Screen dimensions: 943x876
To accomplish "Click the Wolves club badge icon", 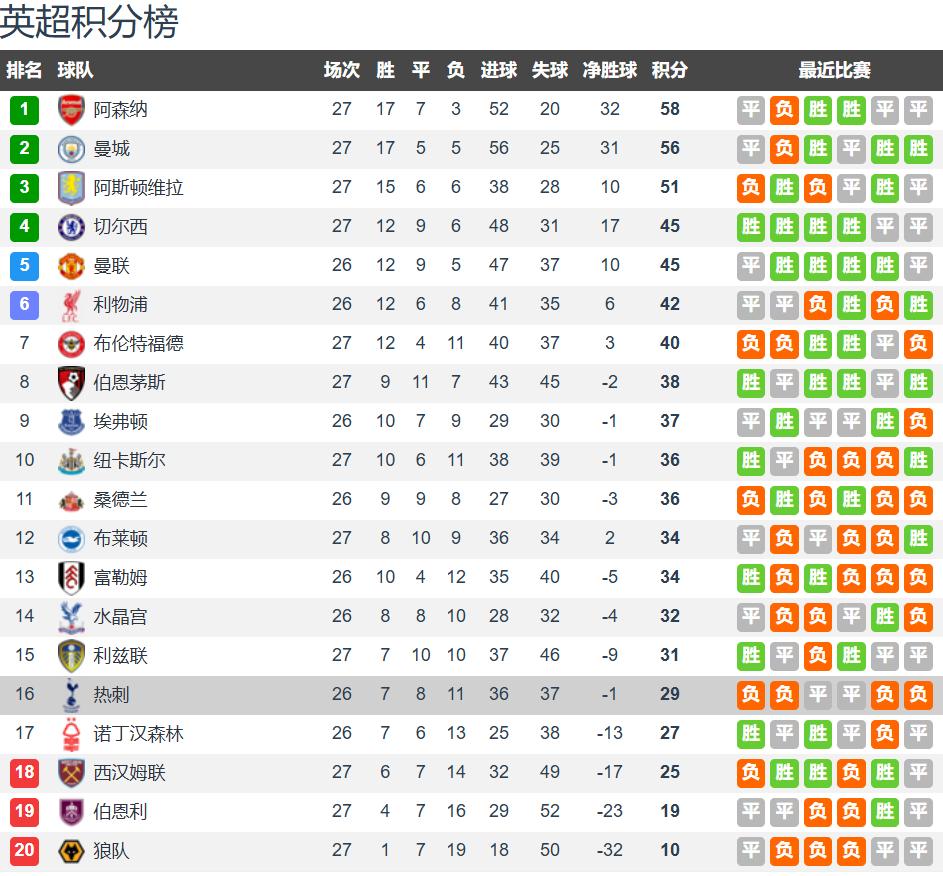I will [x=72, y=850].
